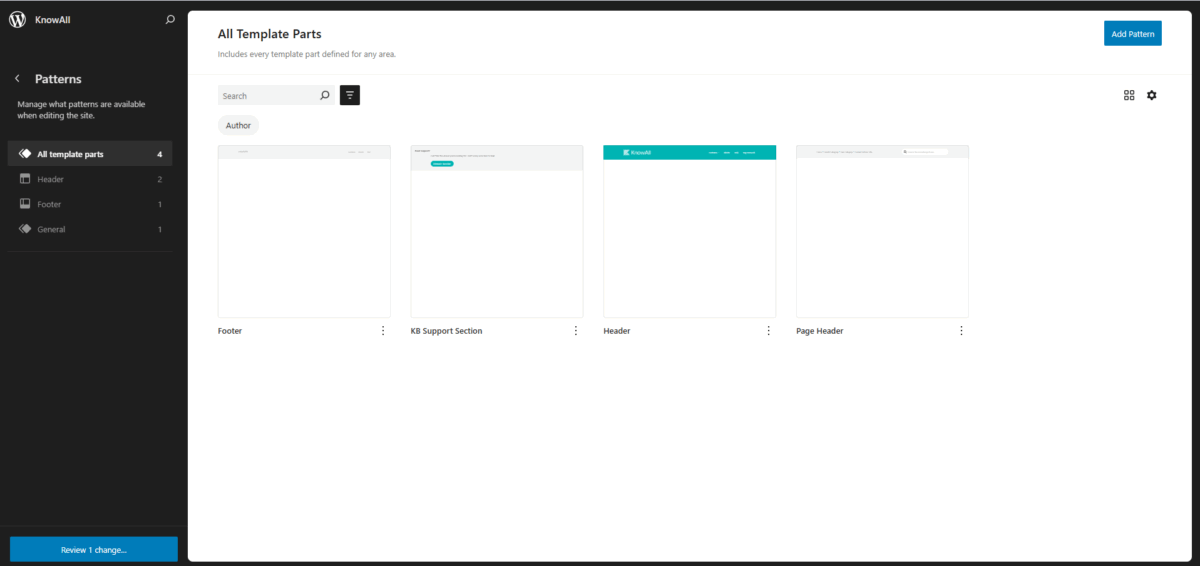Open the Header template part thumbnail
Screen dimensions: 1200x566
click(x=690, y=231)
